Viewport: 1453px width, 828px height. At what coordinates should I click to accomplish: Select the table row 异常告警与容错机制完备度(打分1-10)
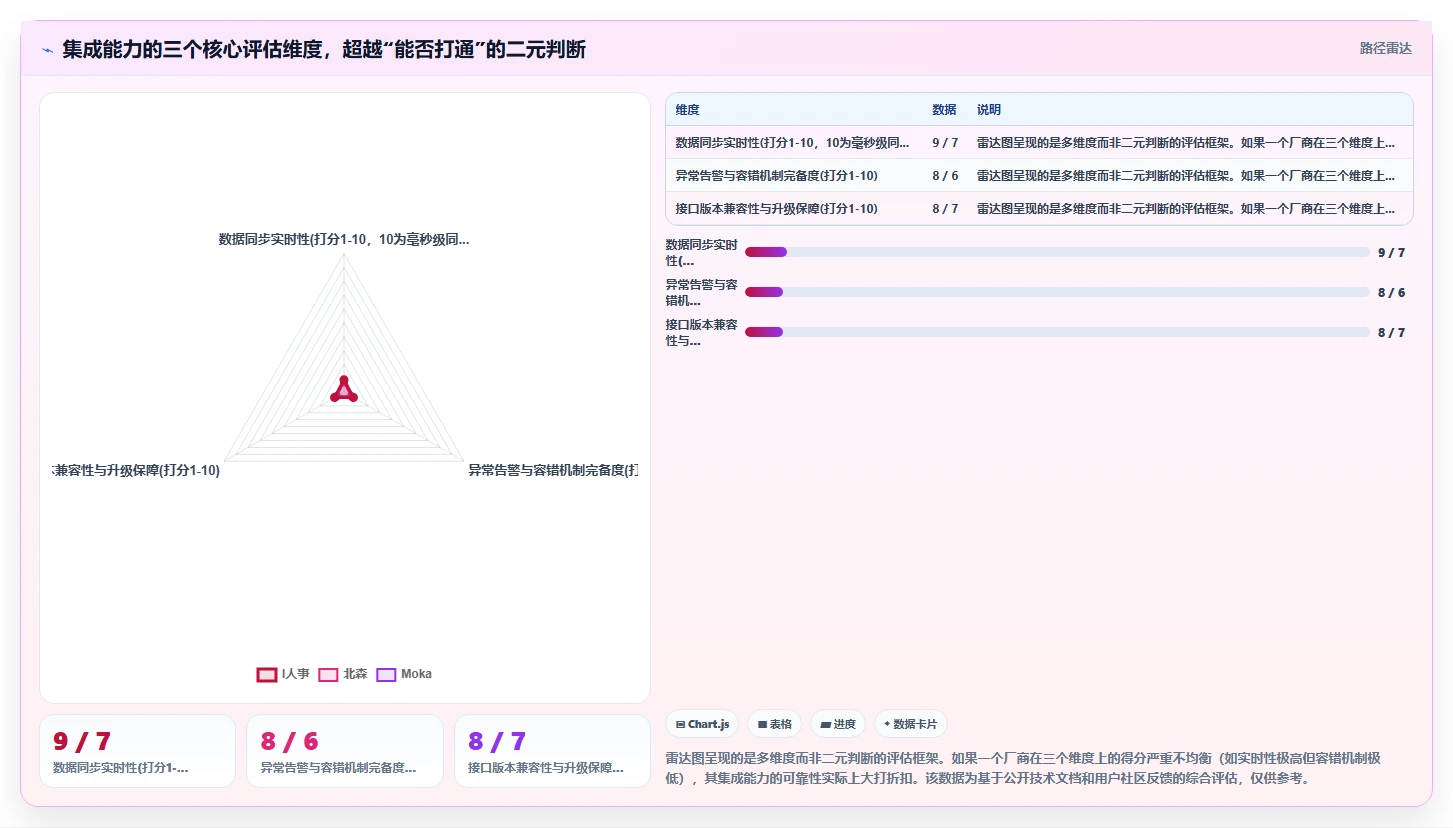click(1039, 176)
